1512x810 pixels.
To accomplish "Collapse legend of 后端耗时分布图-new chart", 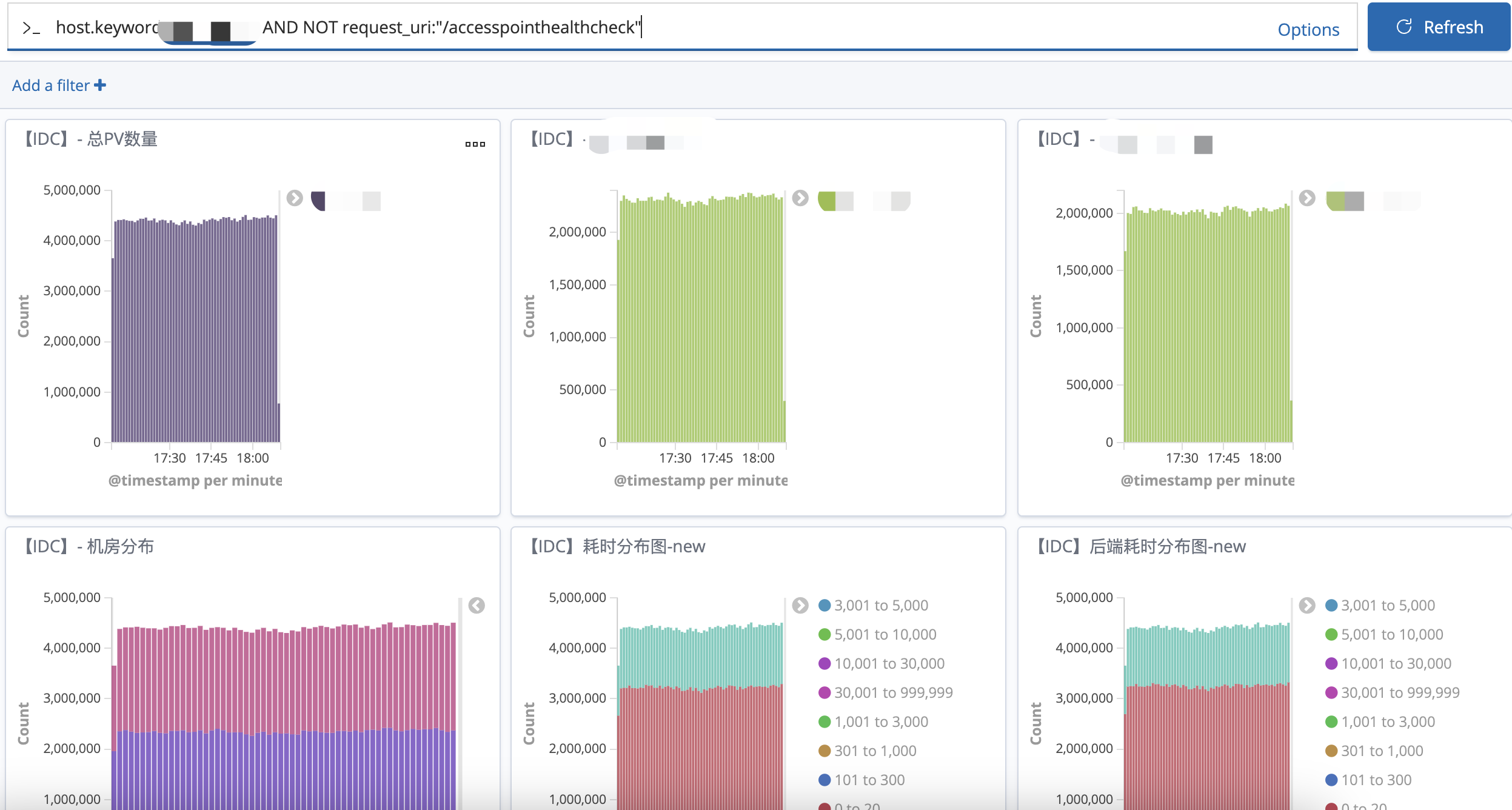I will pos(1307,606).
